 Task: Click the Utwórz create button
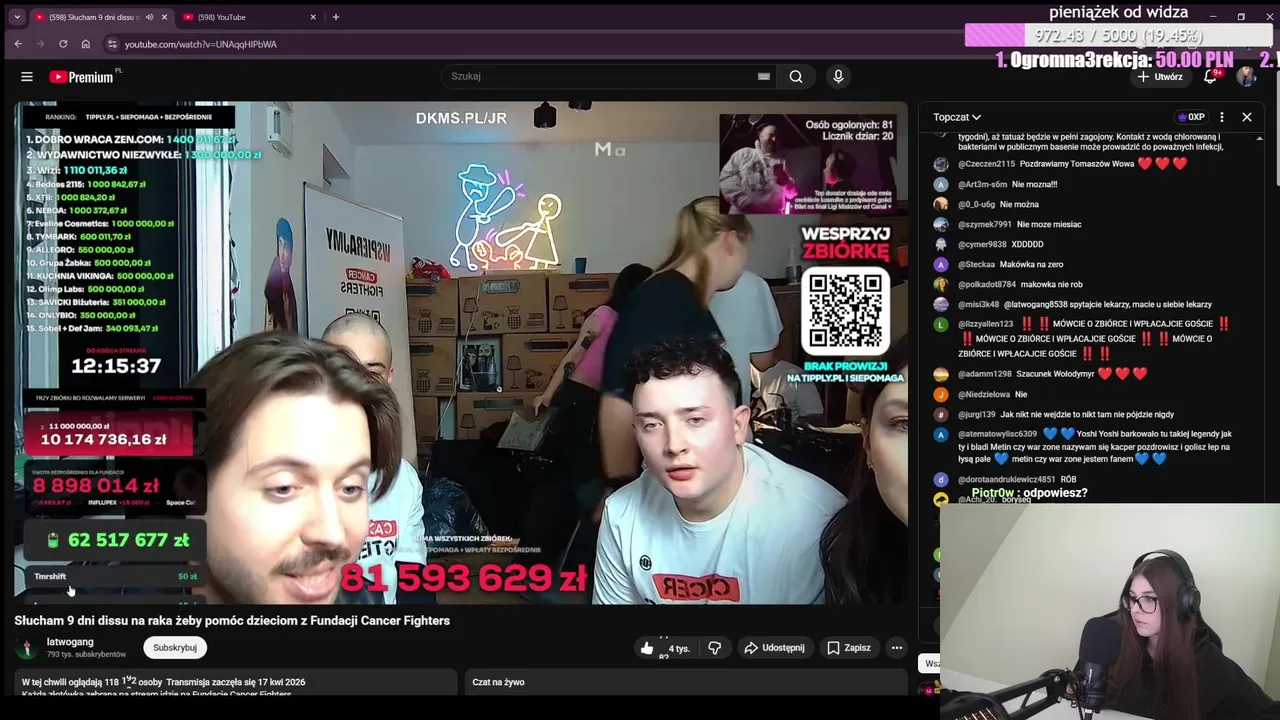coord(1159,77)
